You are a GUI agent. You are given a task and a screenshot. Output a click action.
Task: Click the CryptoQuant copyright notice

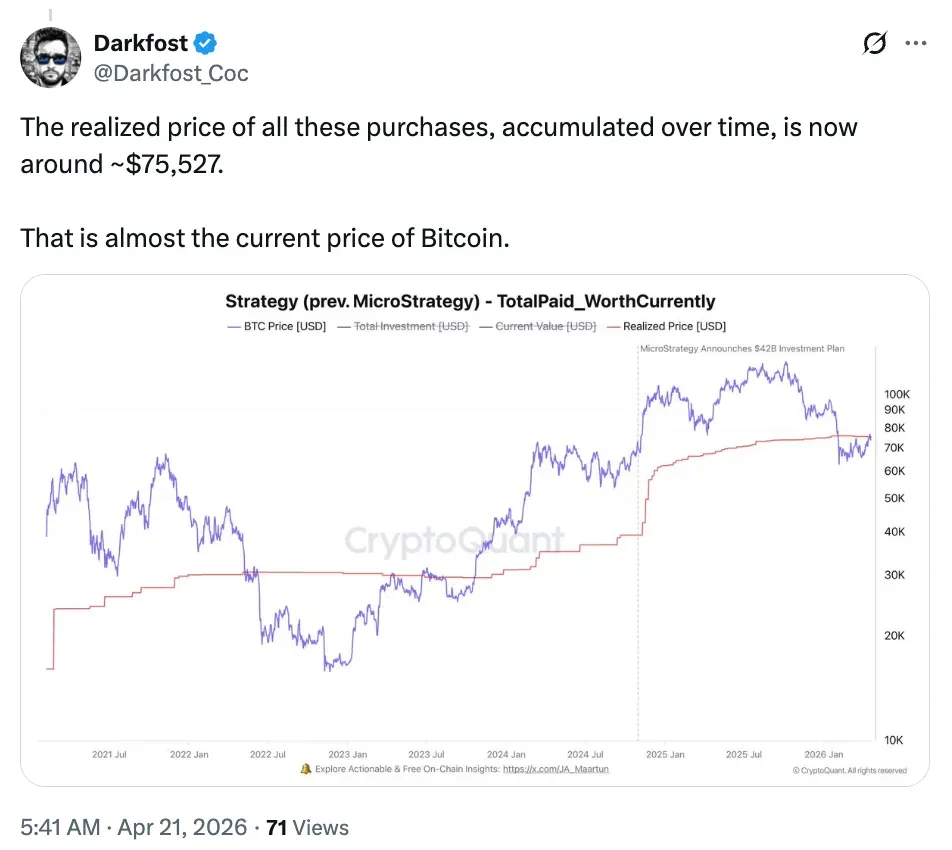[849, 770]
